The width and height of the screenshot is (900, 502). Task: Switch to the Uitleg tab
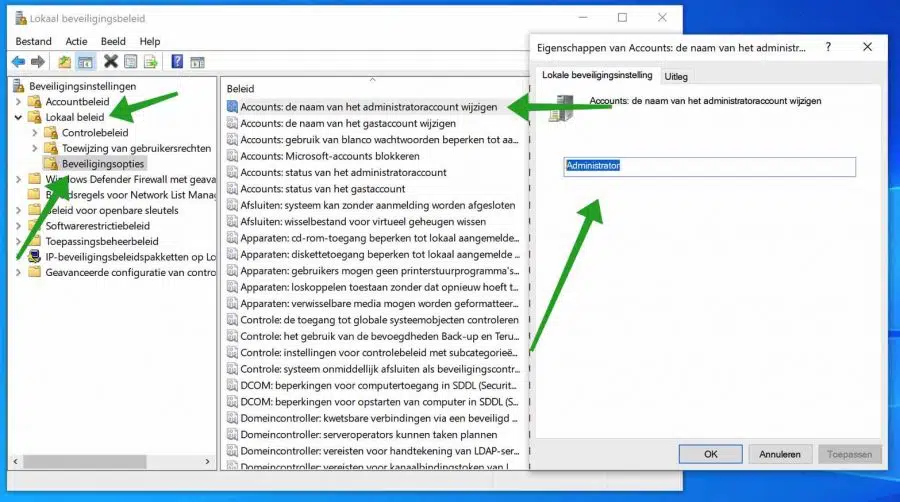676,76
